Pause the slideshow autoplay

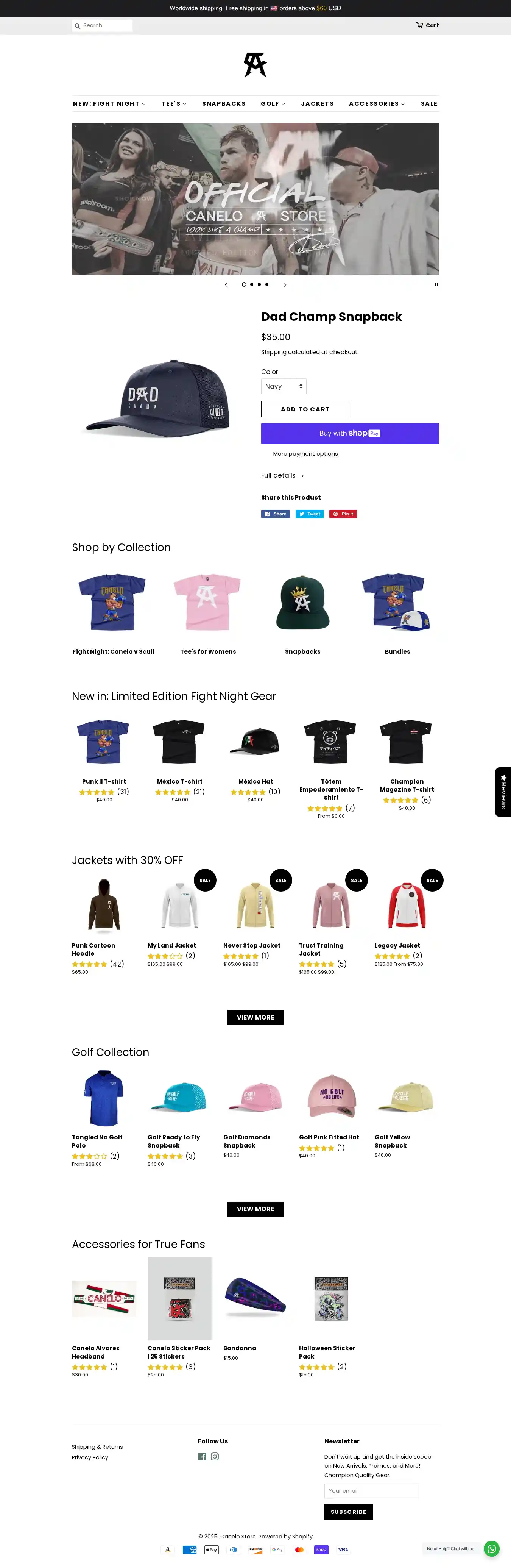pos(436,284)
